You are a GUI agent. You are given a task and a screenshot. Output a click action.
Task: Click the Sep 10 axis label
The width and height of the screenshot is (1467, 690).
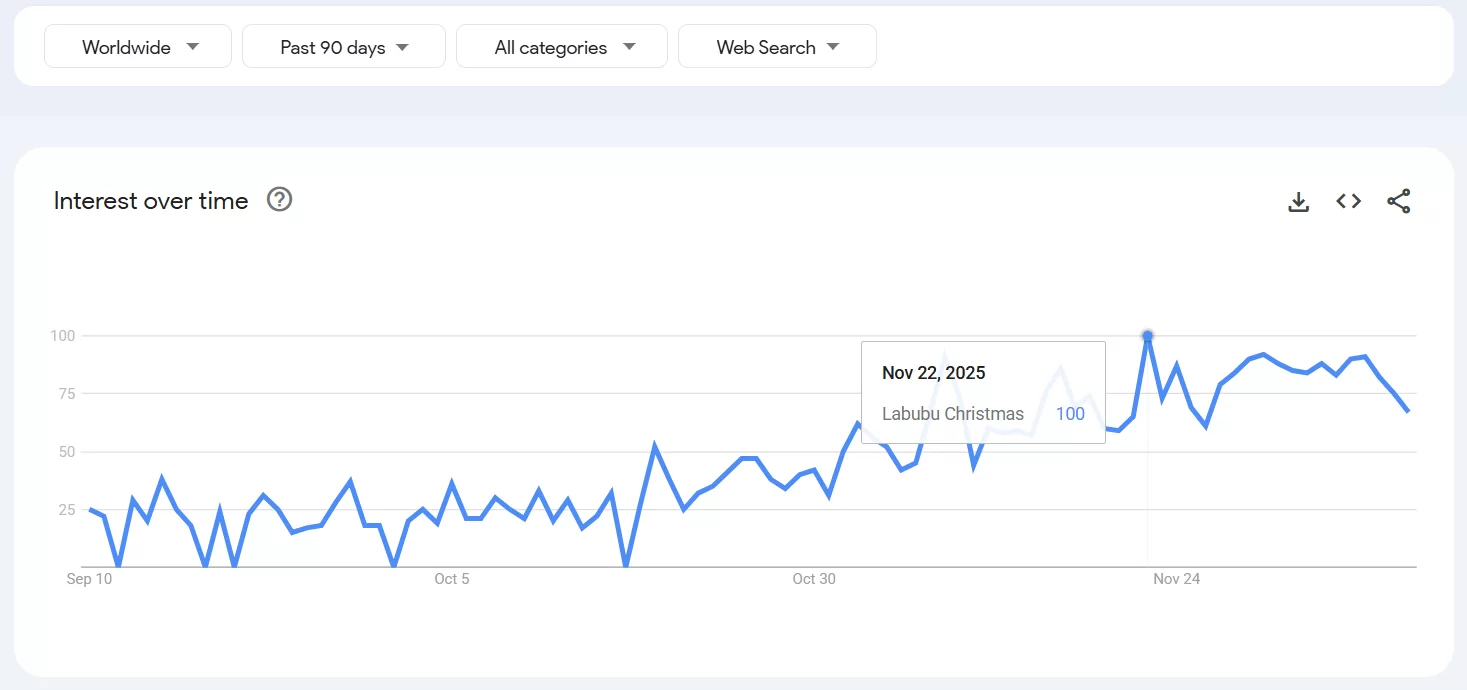pos(90,578)
